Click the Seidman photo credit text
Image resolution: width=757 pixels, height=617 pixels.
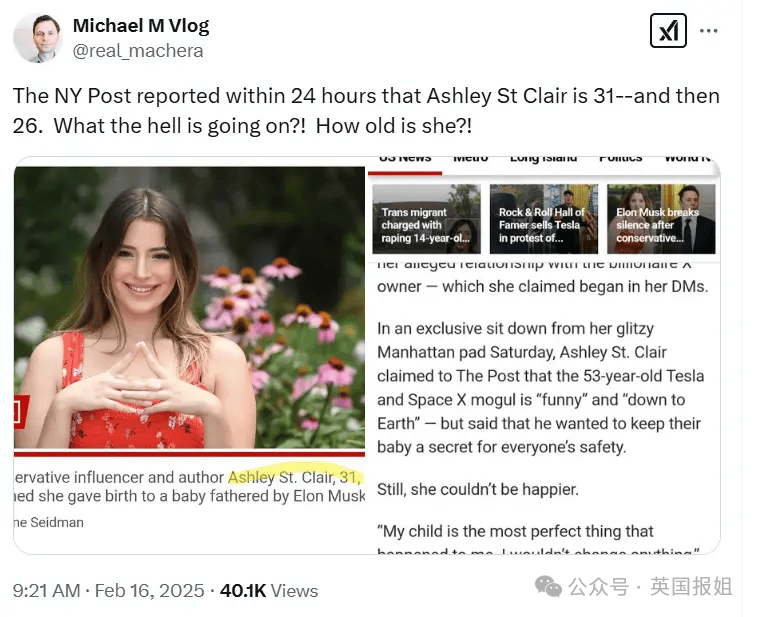pyautogui.click(x=49, y=522)
